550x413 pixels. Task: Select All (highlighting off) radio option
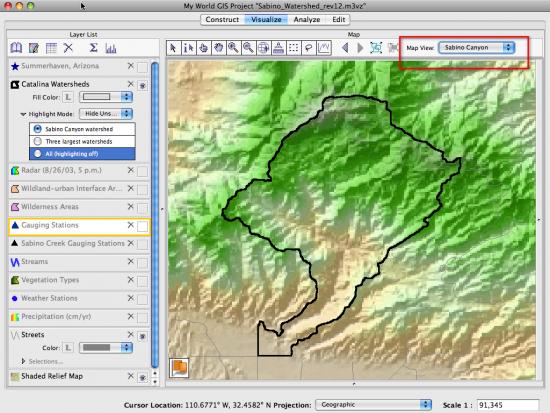coord(38,154)
